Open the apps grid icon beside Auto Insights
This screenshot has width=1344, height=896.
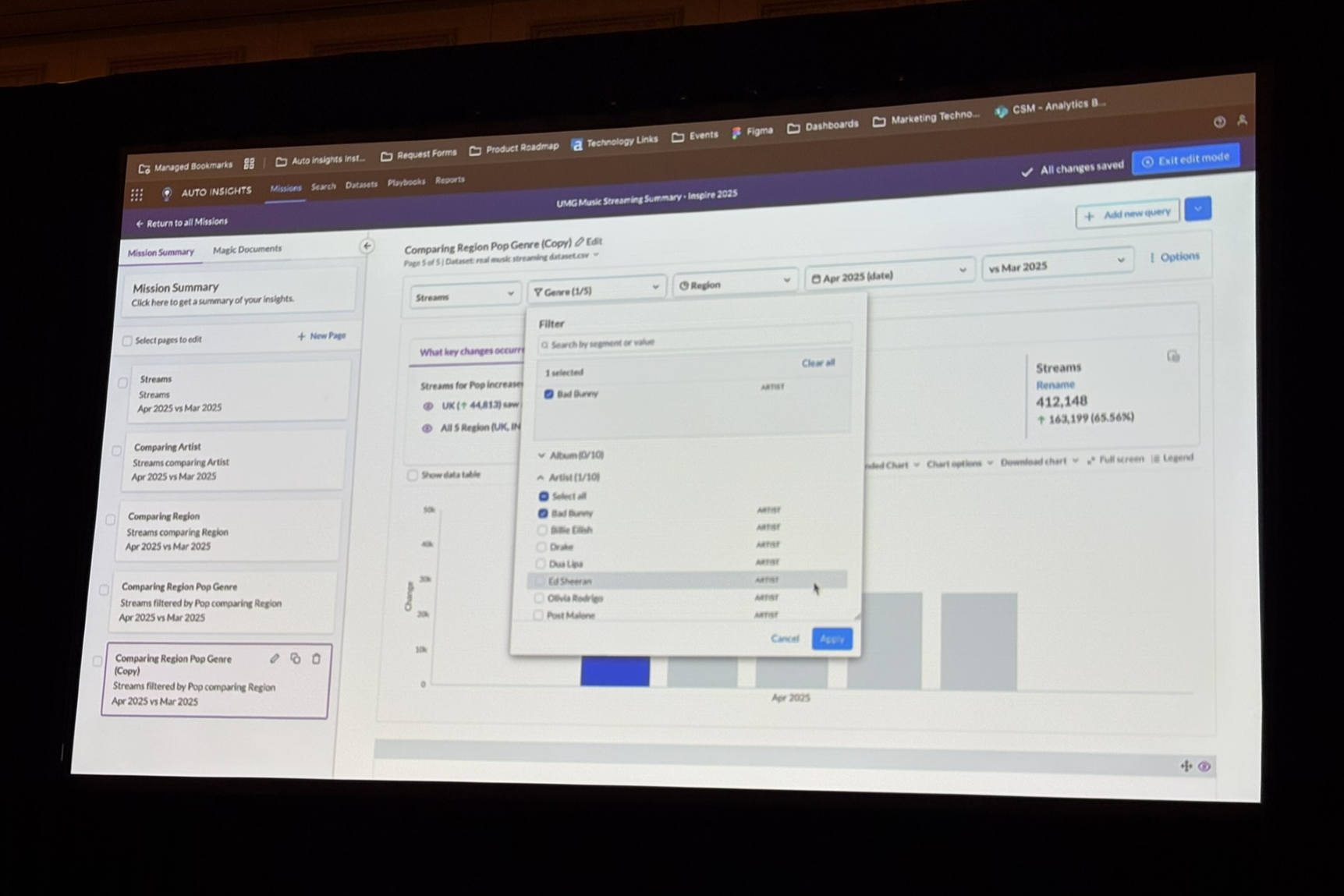click(x=137, y=194)
